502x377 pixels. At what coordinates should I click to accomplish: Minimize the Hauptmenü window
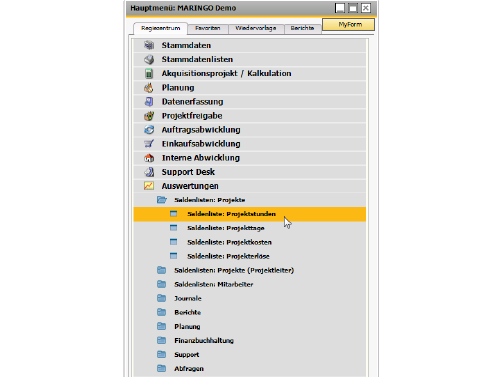[340, 8]
